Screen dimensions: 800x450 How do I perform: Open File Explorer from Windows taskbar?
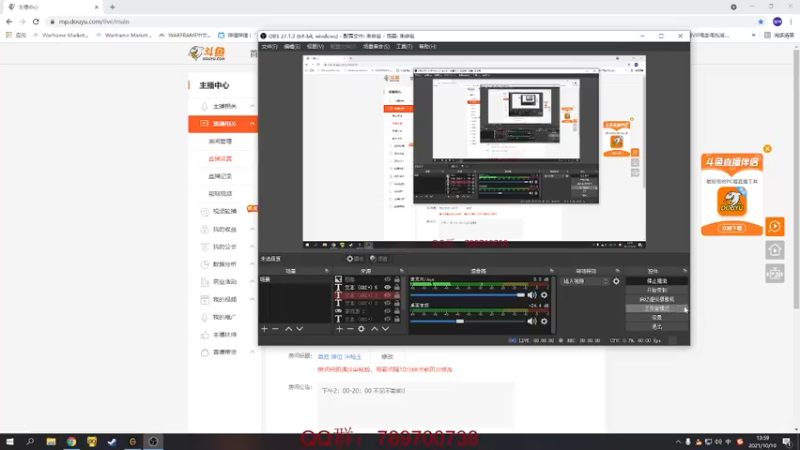point(51,442)
